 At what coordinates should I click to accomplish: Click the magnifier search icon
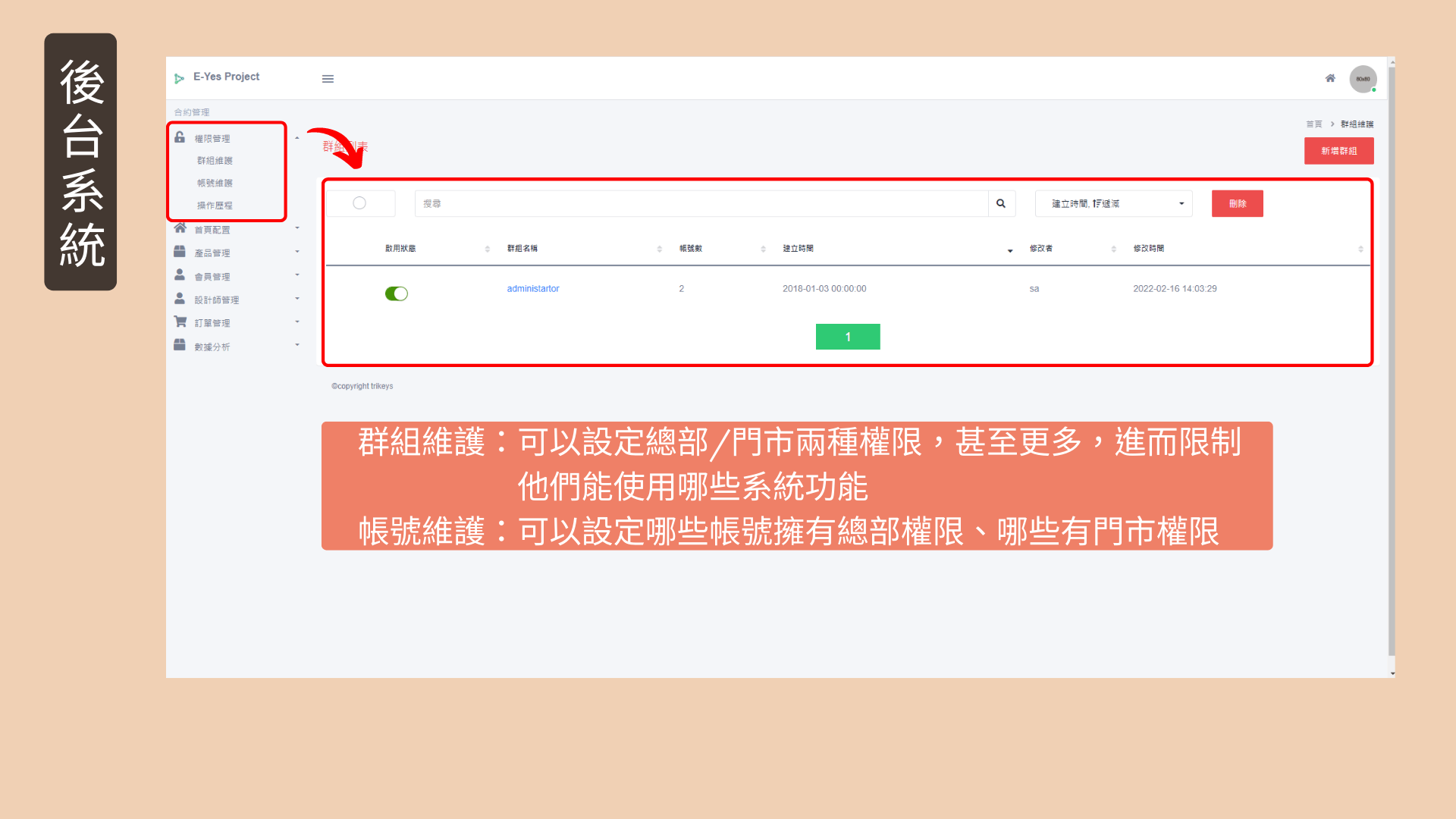tap(1001, 203)
